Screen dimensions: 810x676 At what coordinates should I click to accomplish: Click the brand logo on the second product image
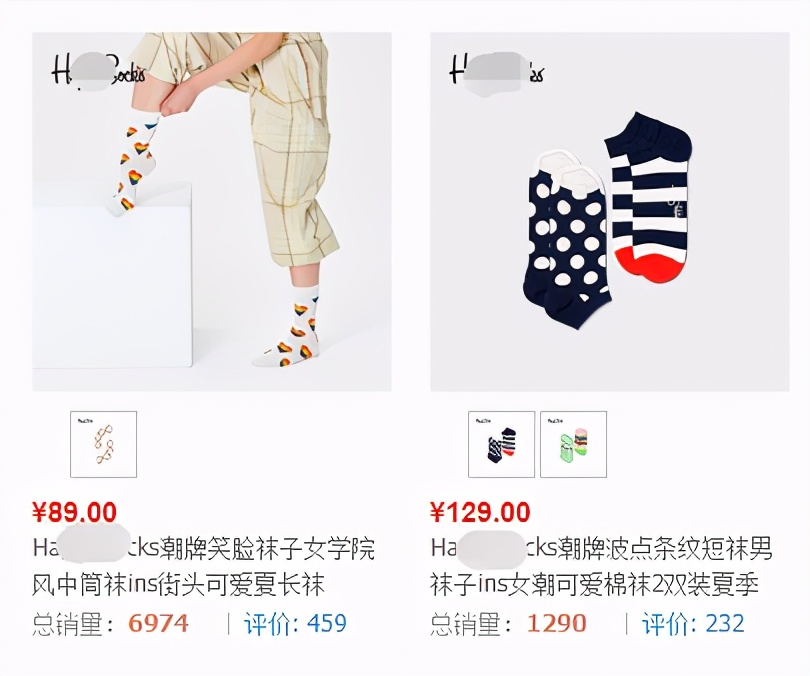497,71
